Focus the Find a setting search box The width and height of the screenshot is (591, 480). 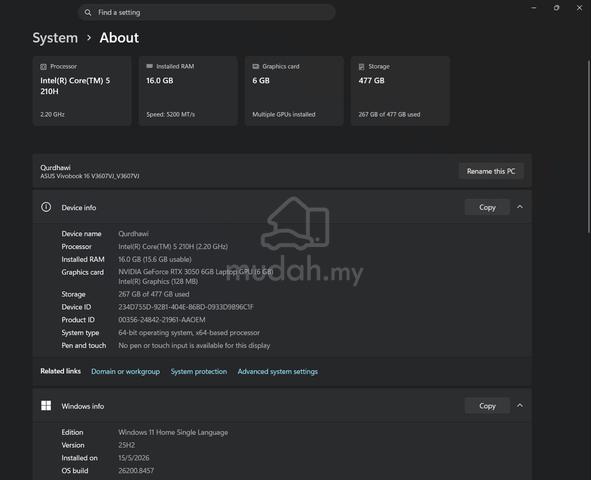207,12
